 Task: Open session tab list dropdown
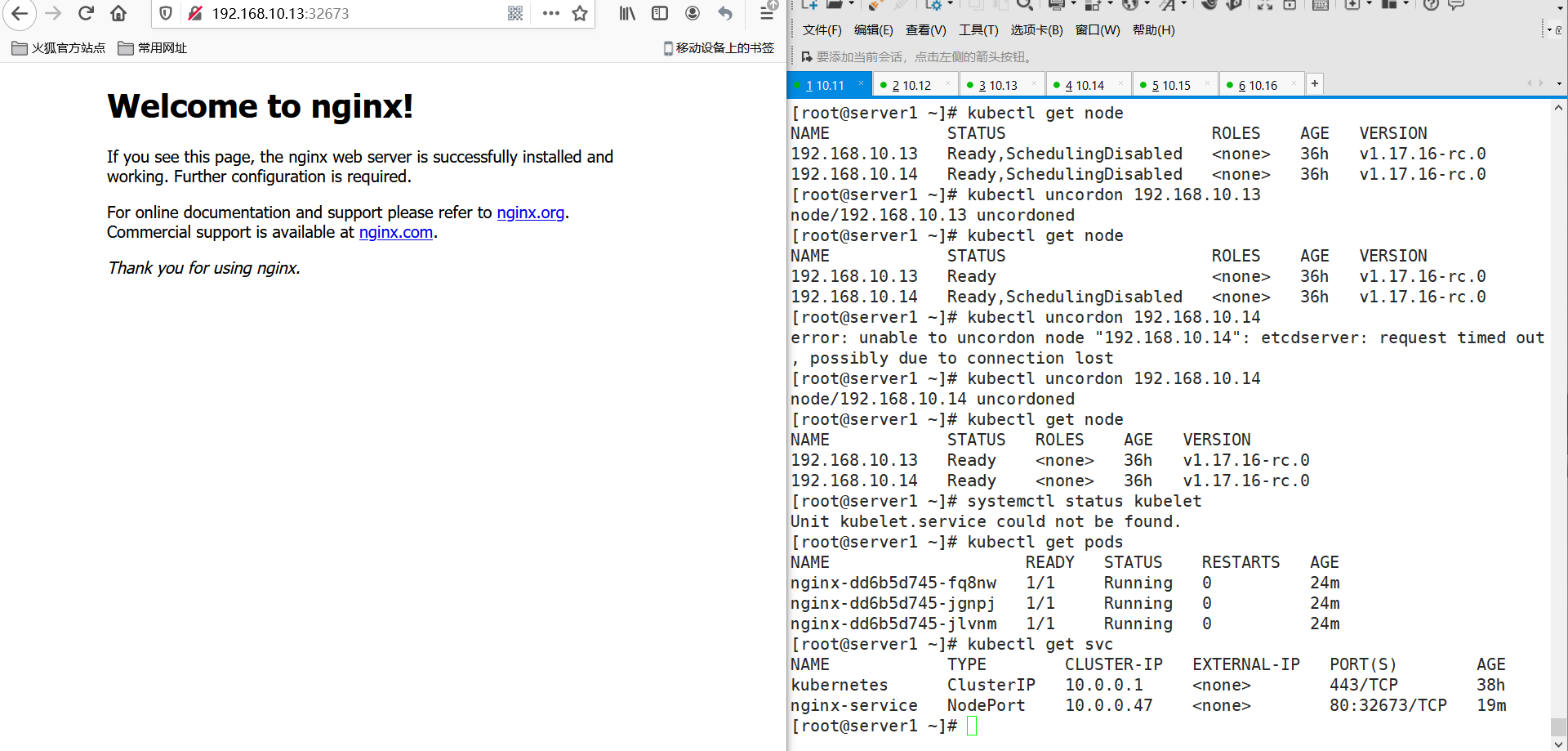click(1558, 83)
